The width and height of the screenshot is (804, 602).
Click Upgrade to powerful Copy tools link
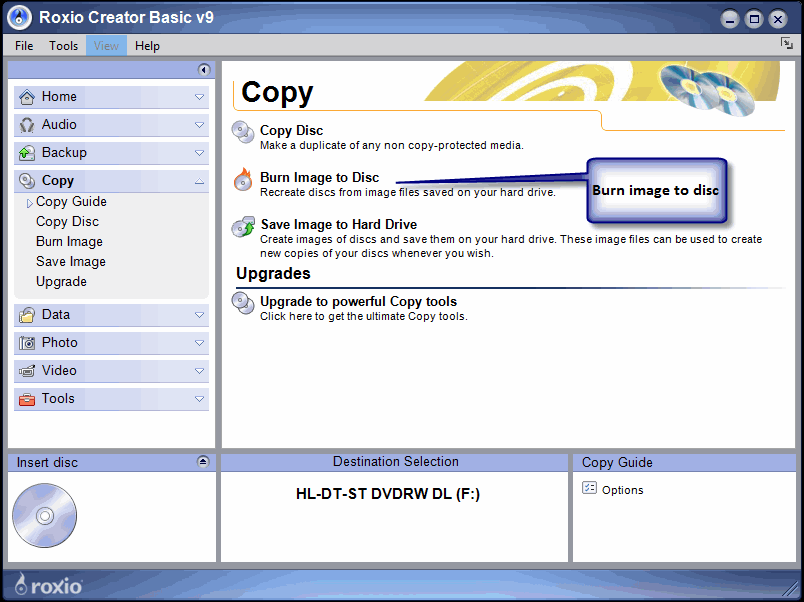358,302
